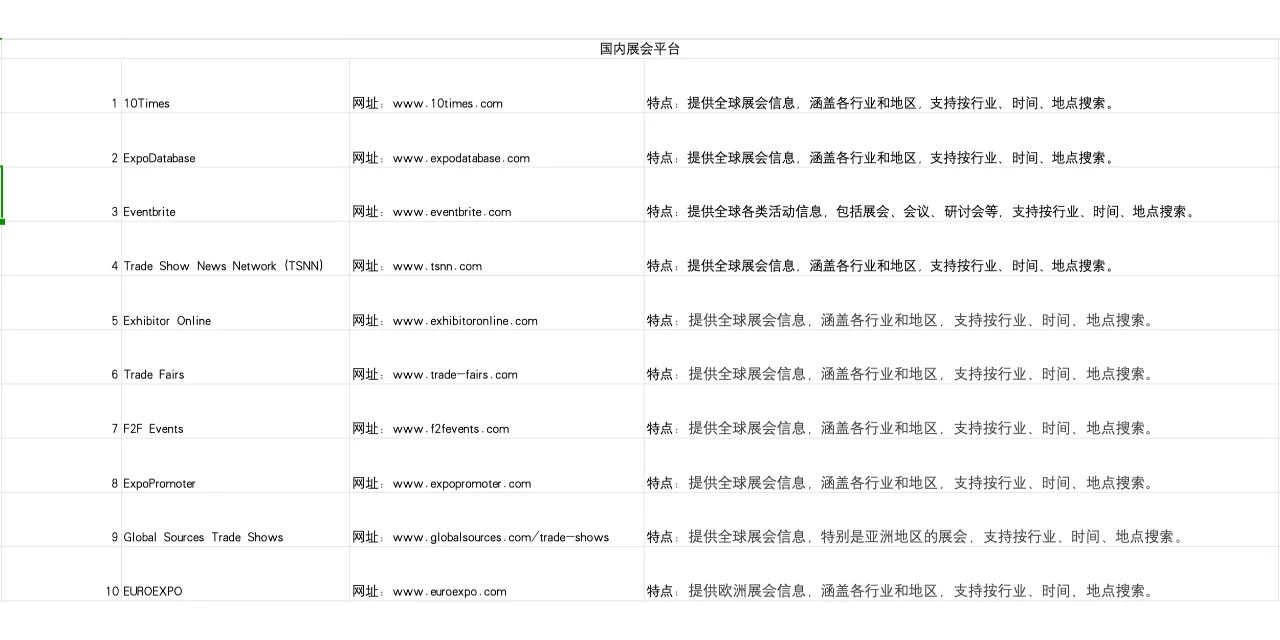
Task: Click the 10Times platform name cell
Action: click(x=146, y=103)
